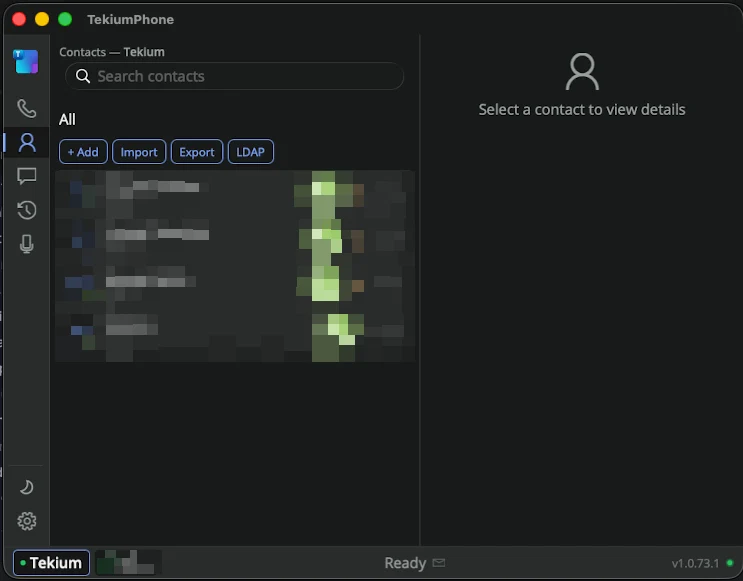Click the + Add contact button
The width and height of the screenshot is (743, 581).
tap(83, 152)
